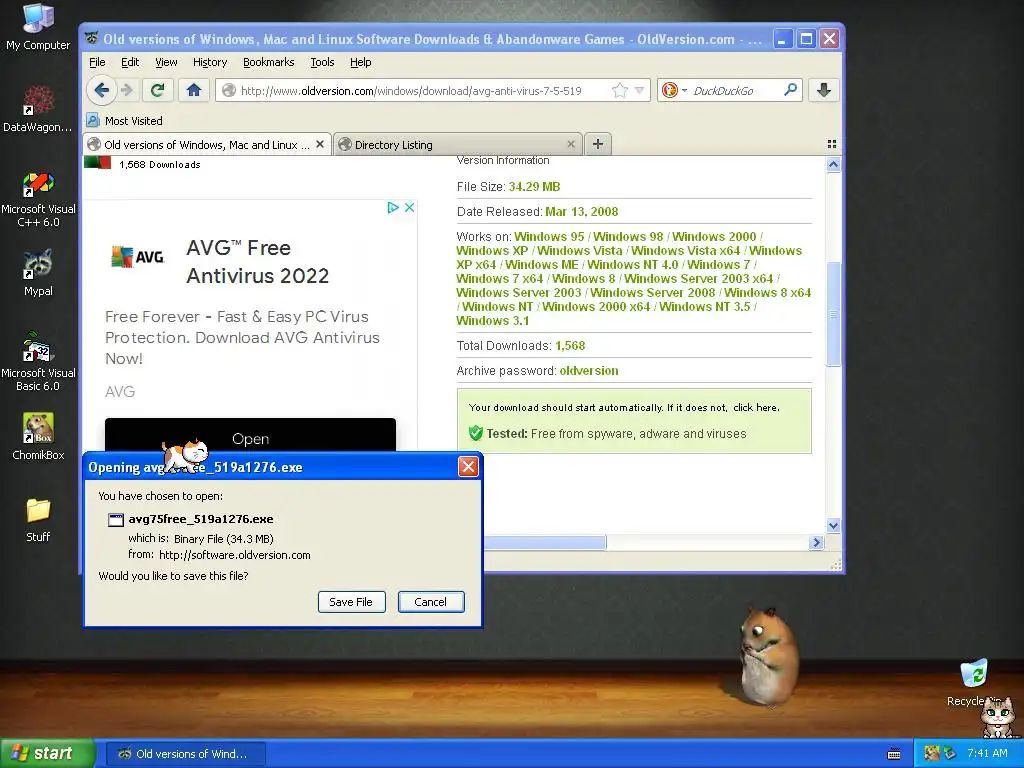The height and width of the screenshot is (768, 1024).
Task: Click the horizontal scrollbar thumb
Action: click(545, 542)
